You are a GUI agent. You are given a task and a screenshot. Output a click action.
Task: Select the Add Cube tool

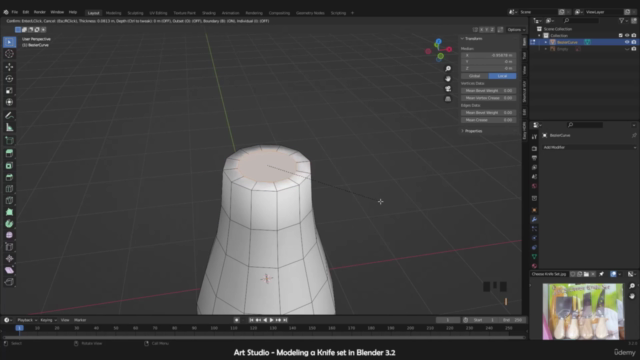click(x=9, y=141)
